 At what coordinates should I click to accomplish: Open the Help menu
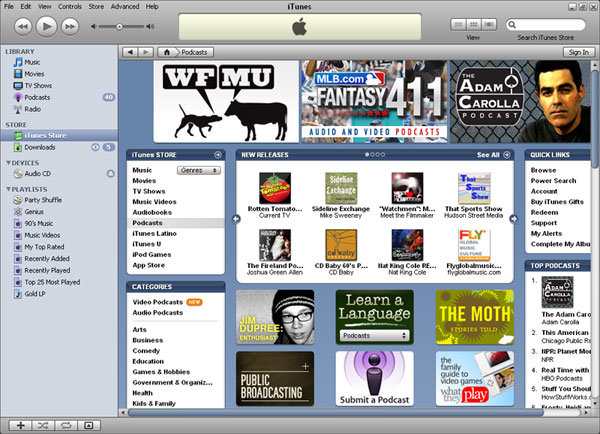152,7
